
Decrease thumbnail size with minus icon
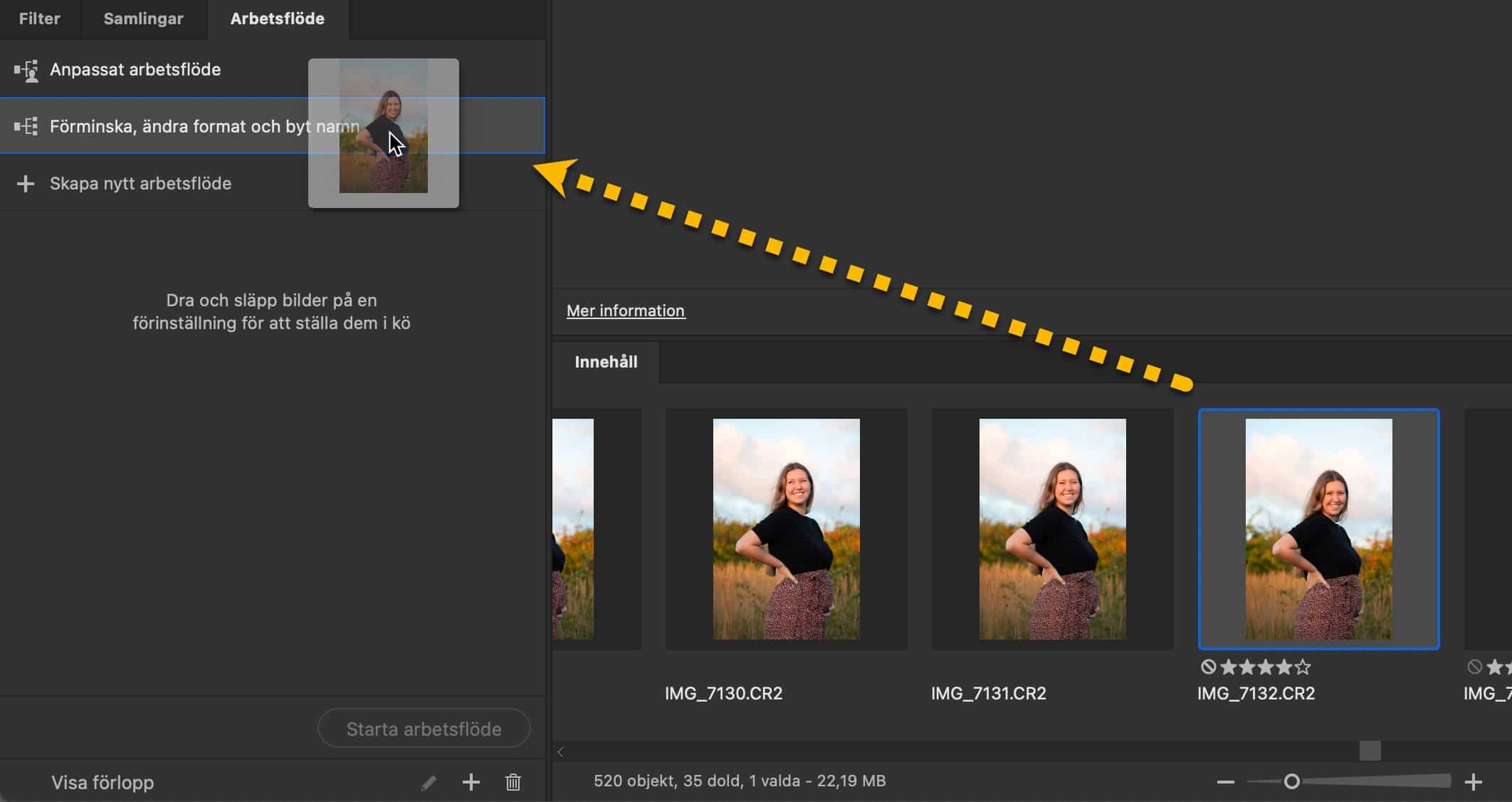pos(1225,782)
